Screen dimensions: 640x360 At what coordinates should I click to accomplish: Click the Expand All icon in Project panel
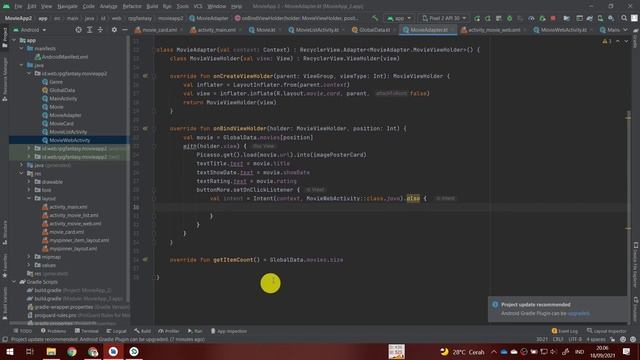(89, 30)
